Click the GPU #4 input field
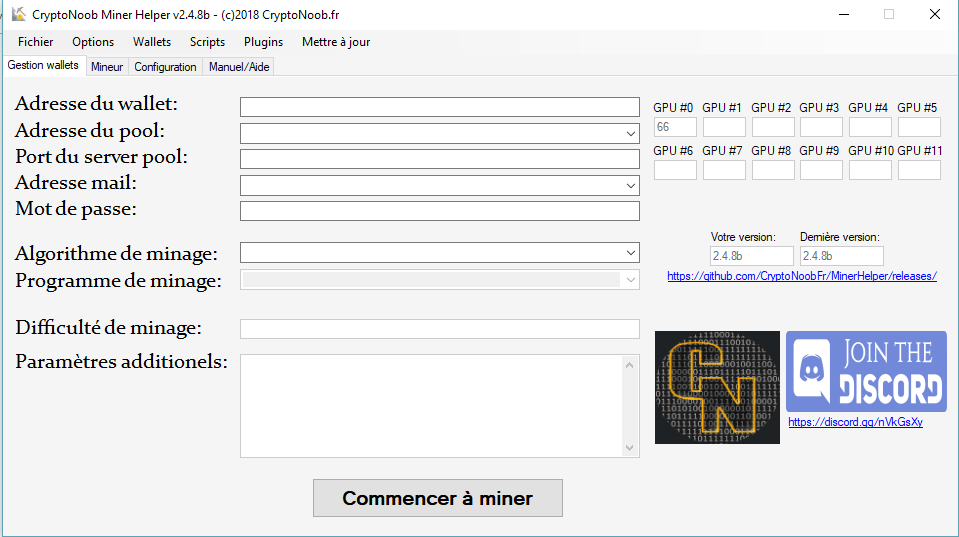This screenshot has height=537, width=959. click(870, 127)
